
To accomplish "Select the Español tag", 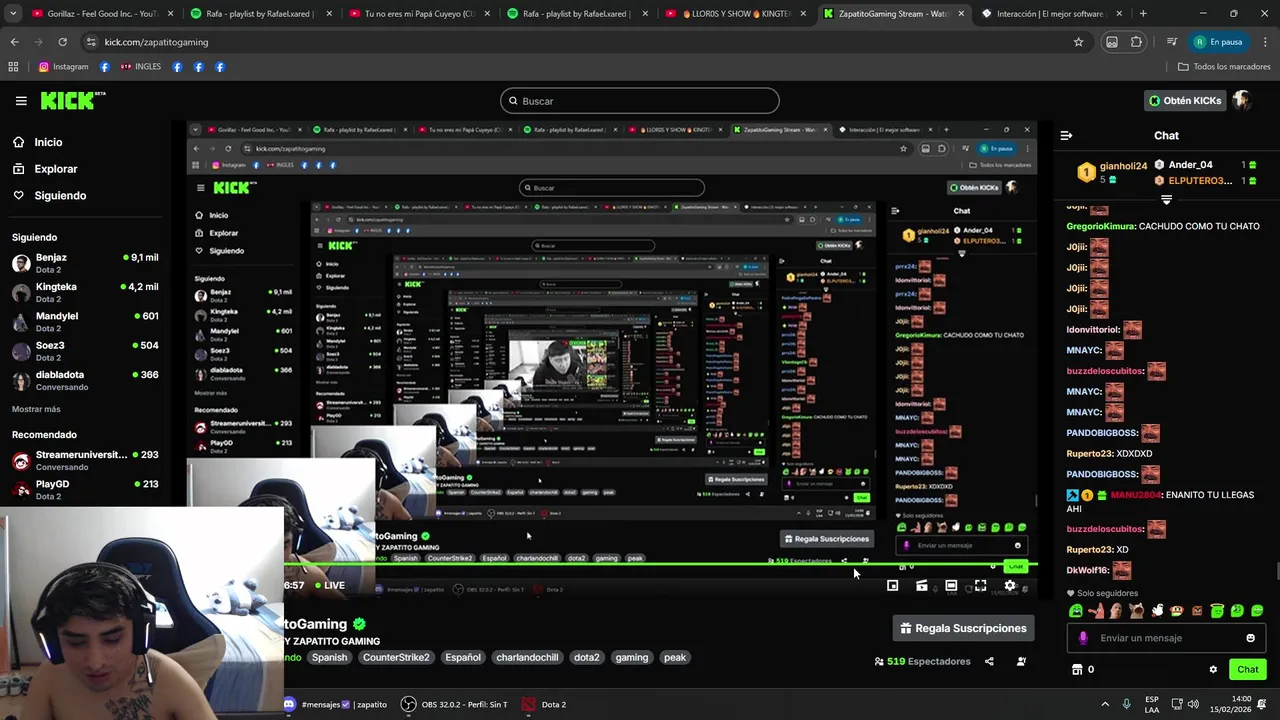I will click(x=463, y=657).
